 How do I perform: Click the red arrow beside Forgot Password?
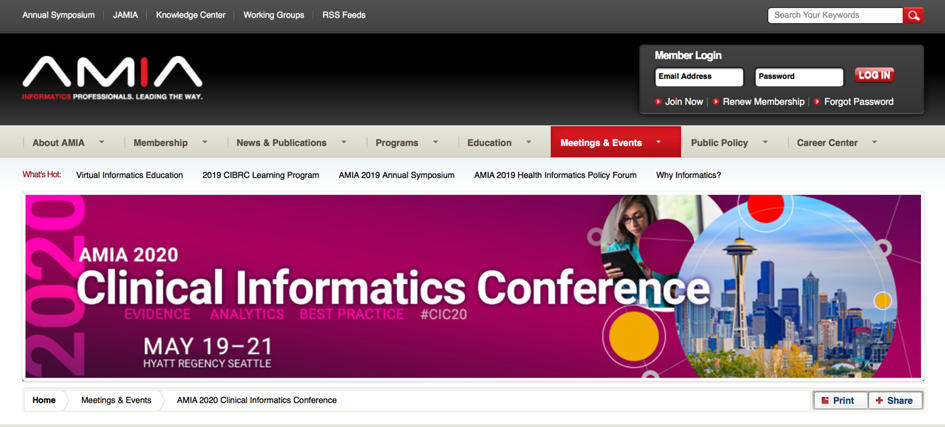817,102
